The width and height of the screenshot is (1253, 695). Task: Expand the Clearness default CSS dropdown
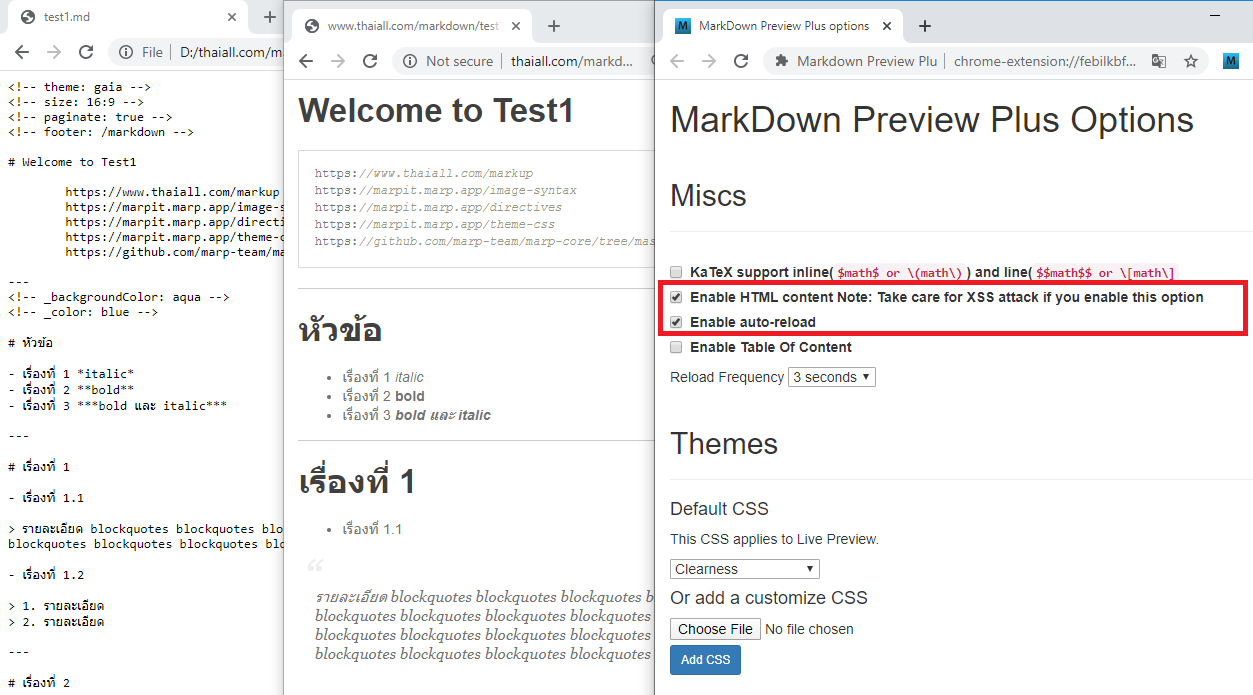744,569
